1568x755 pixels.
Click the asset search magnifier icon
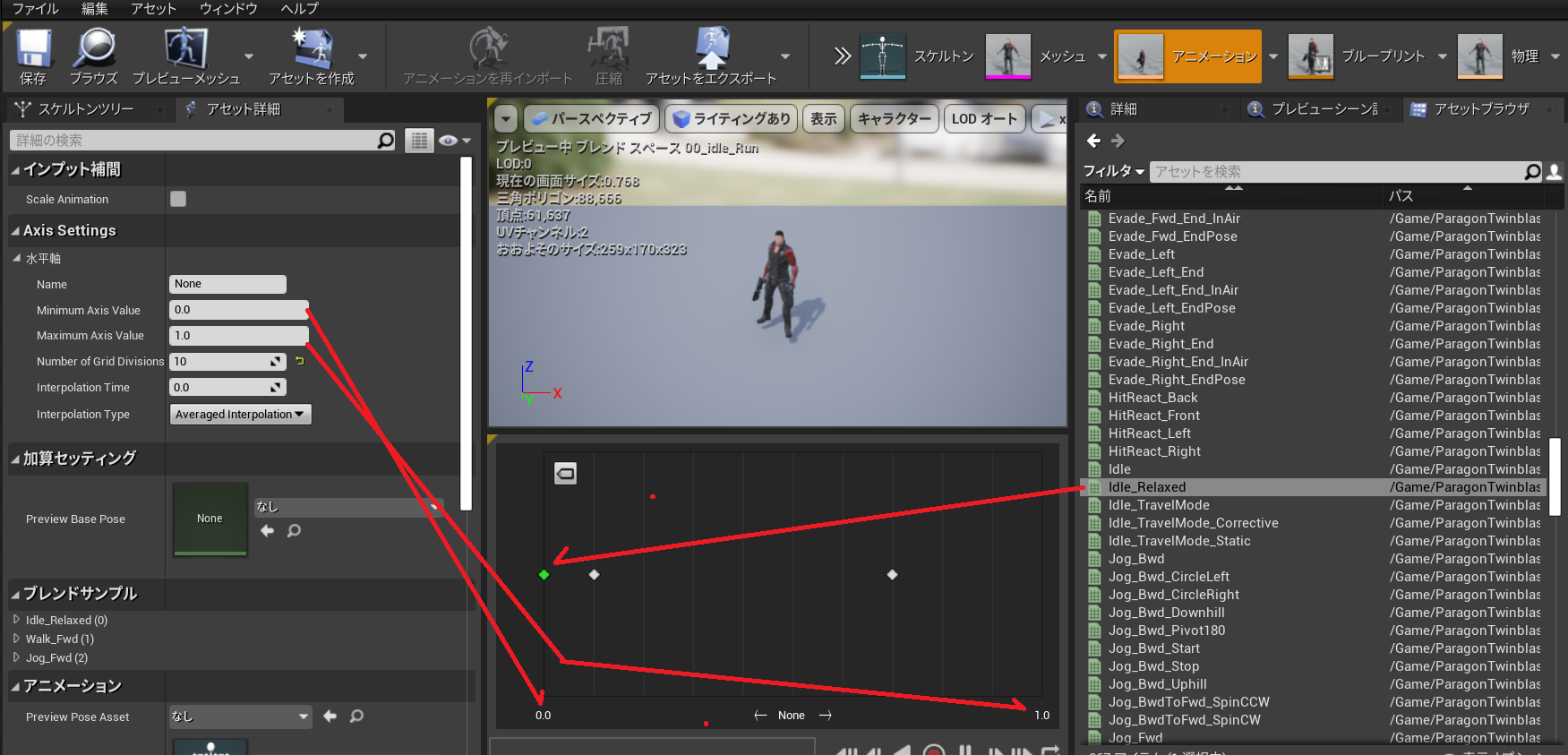(1533, 171)
